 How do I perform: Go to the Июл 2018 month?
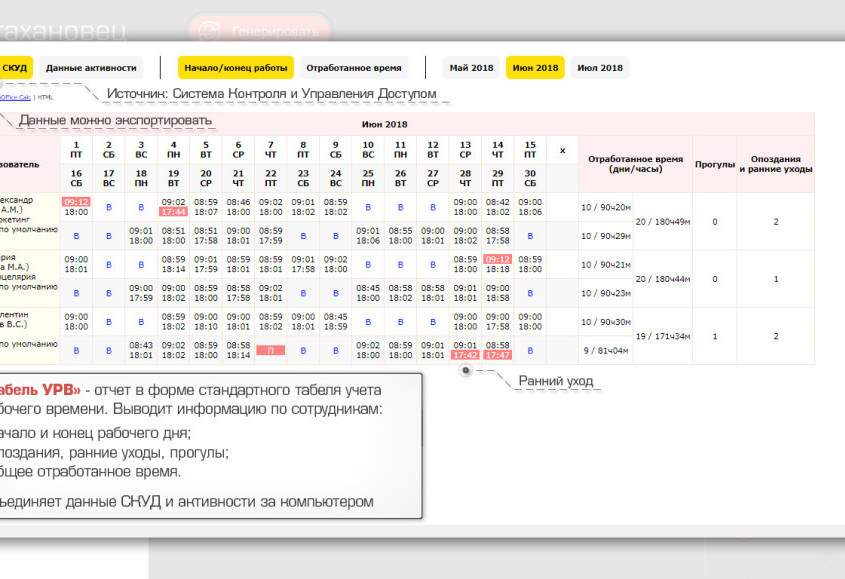tap(600, 68)
